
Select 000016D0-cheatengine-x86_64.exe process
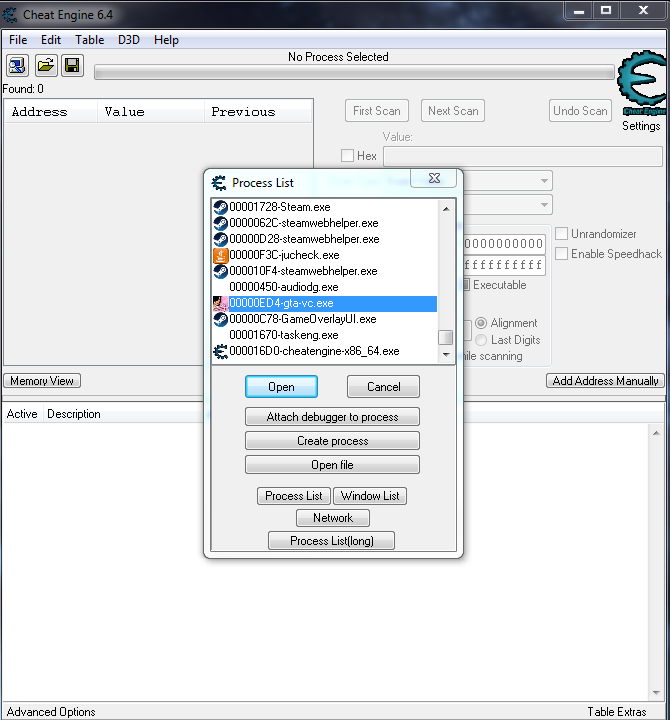pyautogui.click(x=324, y=351)
